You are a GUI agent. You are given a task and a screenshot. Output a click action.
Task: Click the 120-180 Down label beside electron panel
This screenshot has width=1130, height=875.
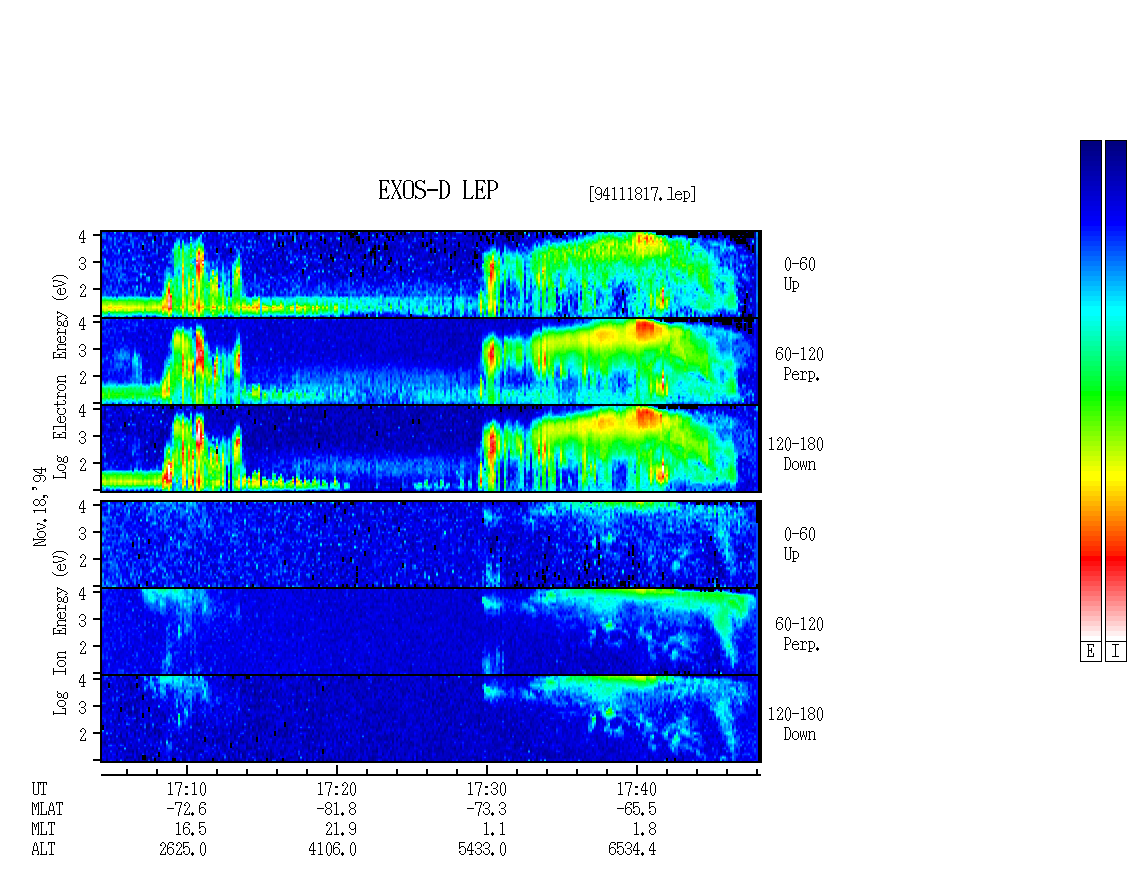click(796, 454)
